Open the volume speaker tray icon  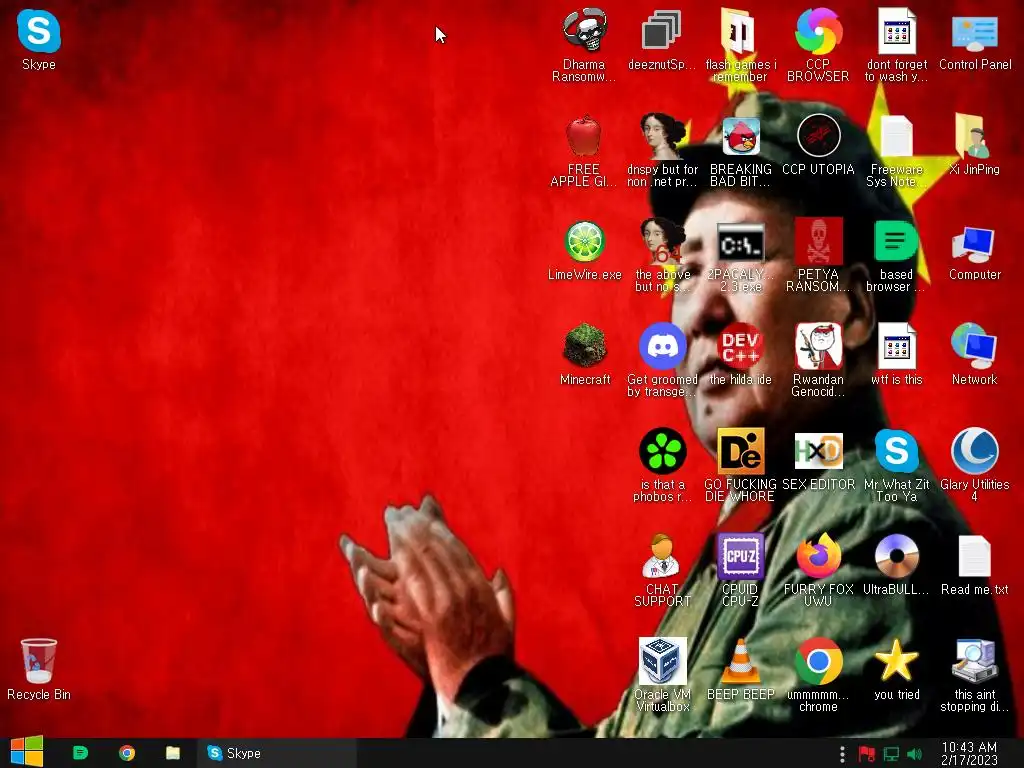(914, 754)
